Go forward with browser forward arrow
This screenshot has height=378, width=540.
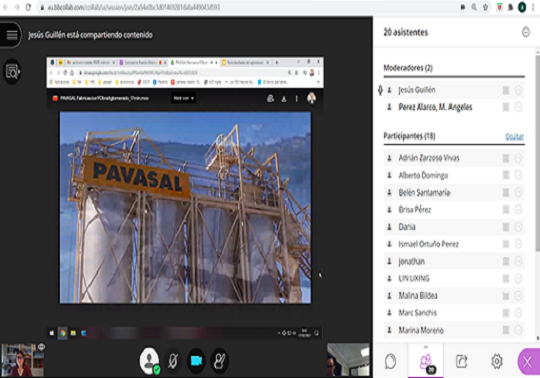(x=17, y=7)
